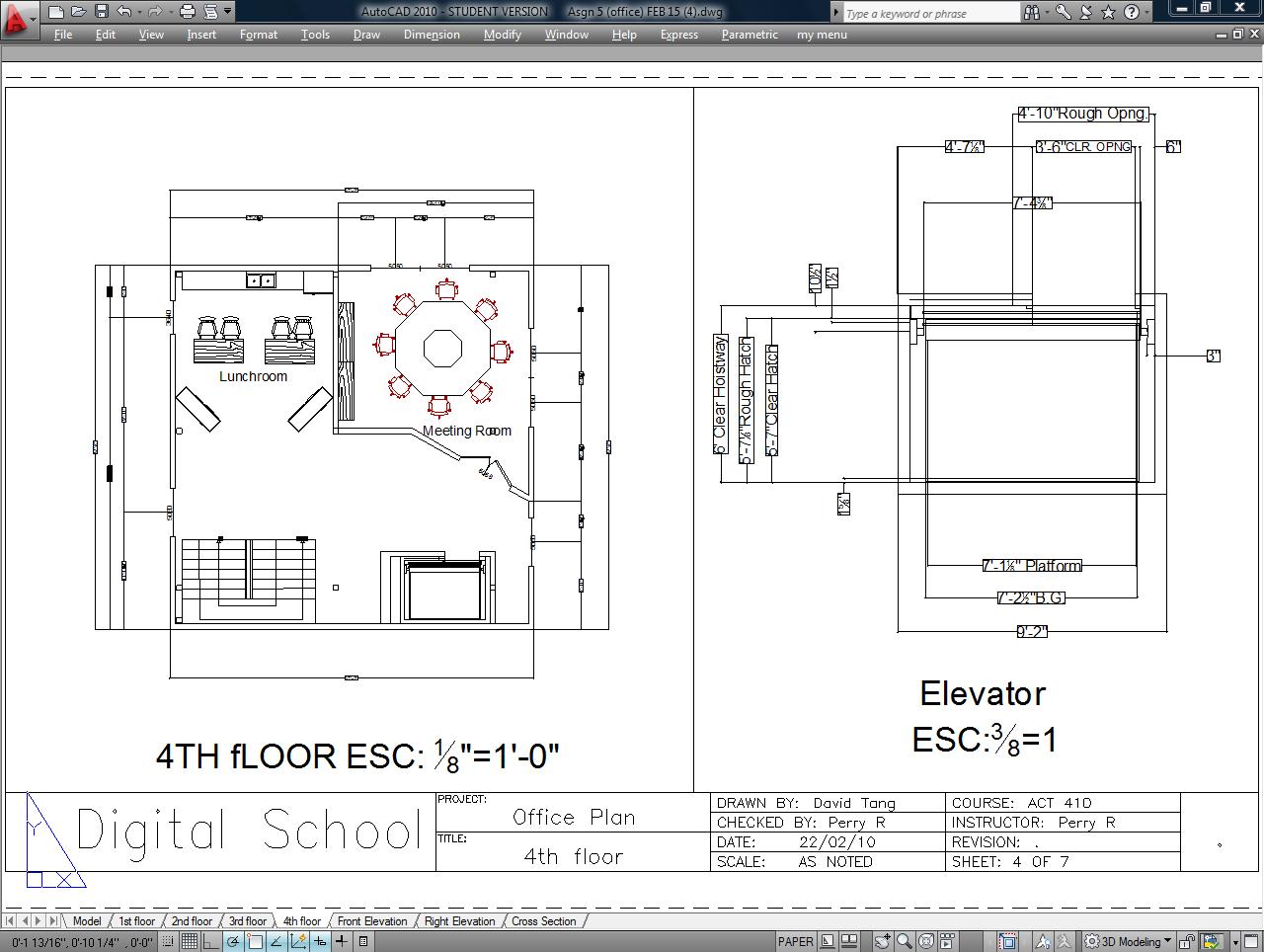The image size is (1264, 952).
Task: Toggle PAPER space mode
Action: pyautogui.click(x=796, y=941)
